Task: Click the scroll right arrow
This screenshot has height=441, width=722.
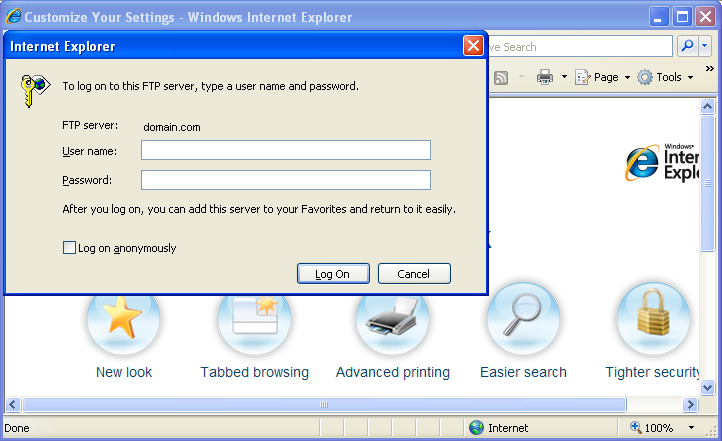Action: pos(690,405)
